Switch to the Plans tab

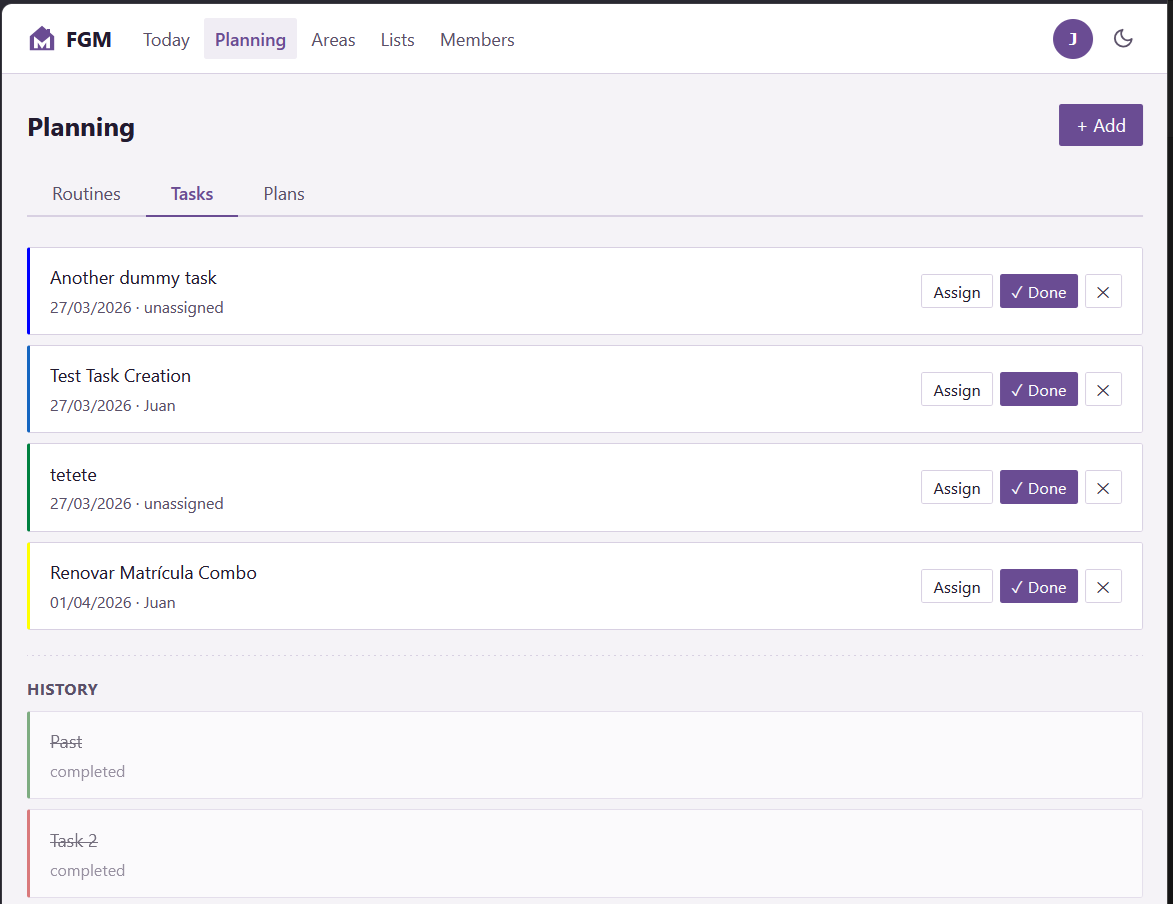click(284, 194)
